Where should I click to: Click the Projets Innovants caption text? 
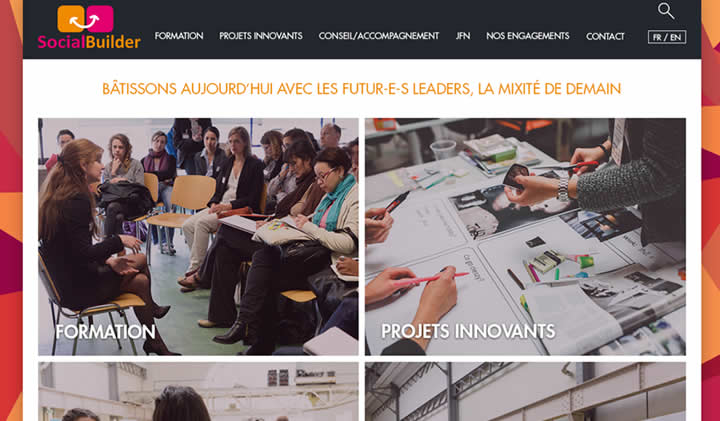pyautogui.click(x=468, y=331)
